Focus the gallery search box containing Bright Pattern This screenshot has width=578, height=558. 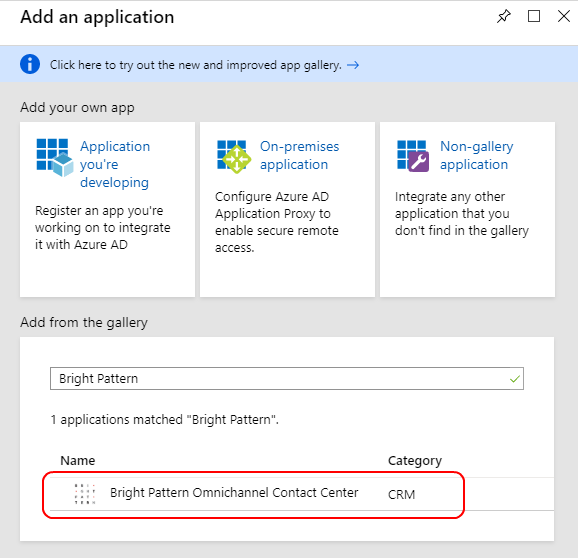(287, 379)
